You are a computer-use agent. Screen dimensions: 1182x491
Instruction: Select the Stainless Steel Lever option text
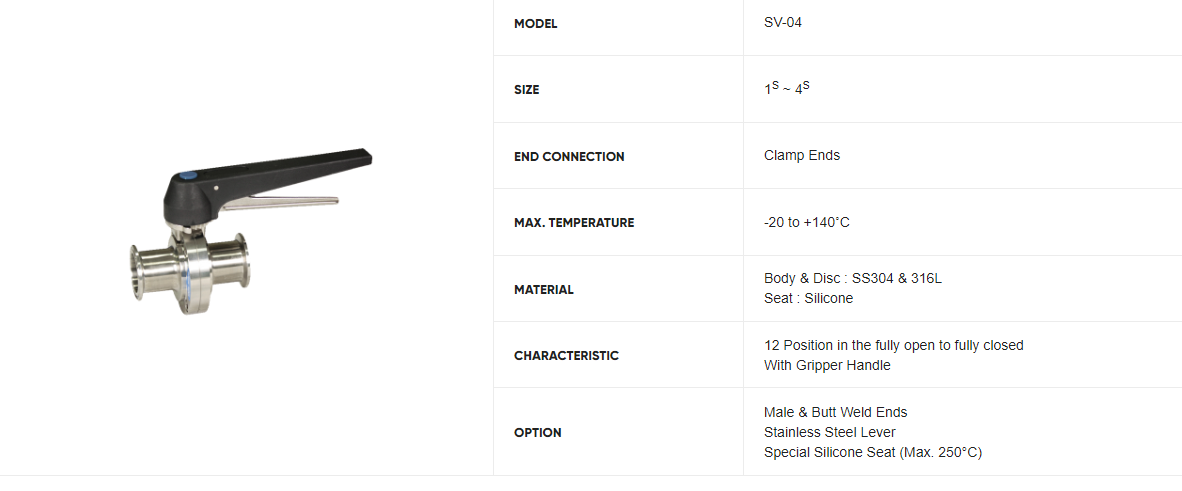tap(829, 432)
